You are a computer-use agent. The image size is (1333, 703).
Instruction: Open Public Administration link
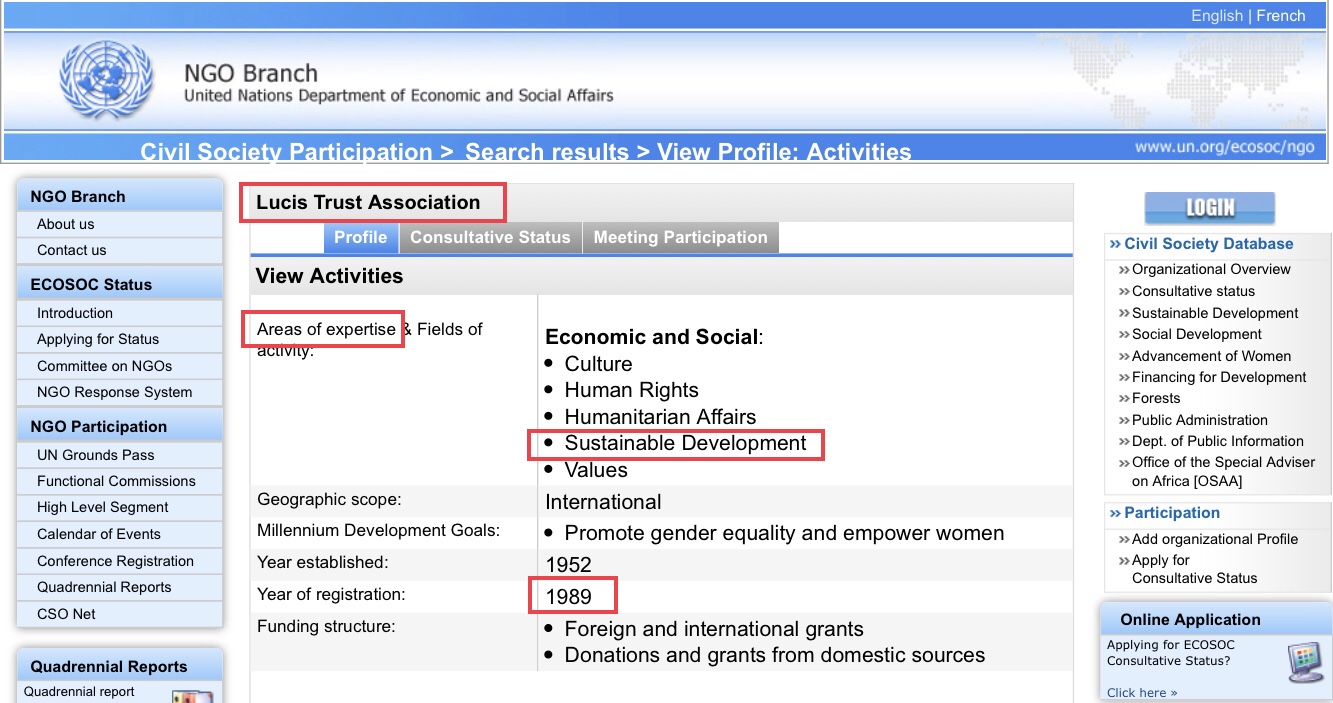1200,420
